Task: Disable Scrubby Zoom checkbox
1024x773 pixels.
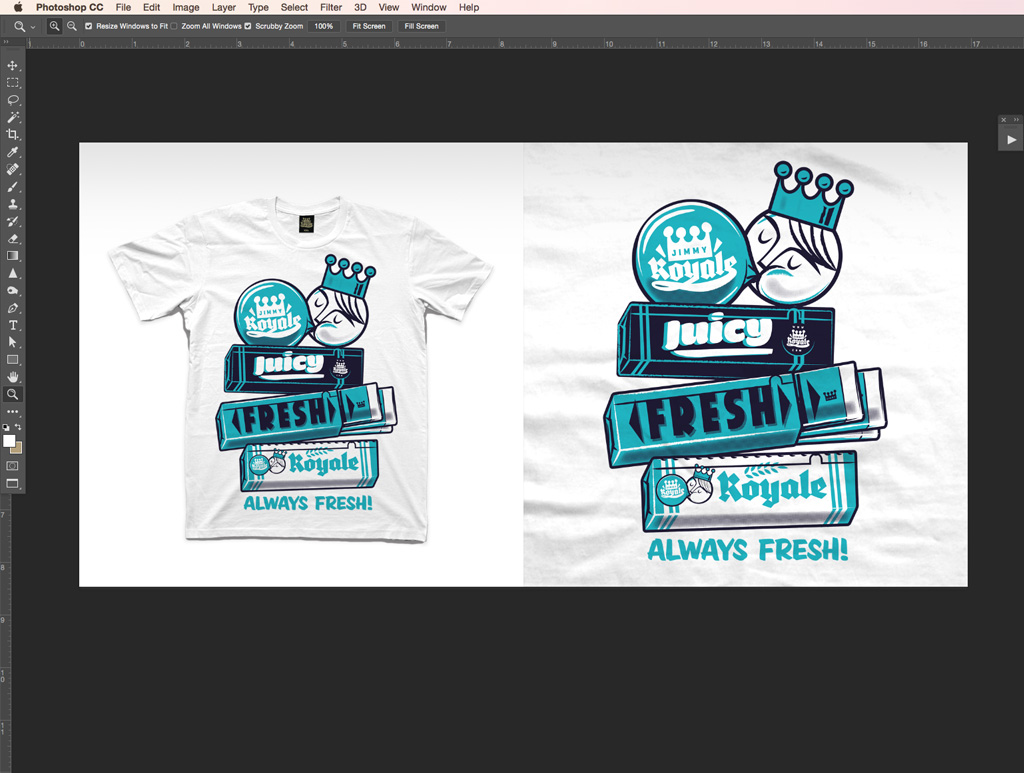Action: [248, 26]
